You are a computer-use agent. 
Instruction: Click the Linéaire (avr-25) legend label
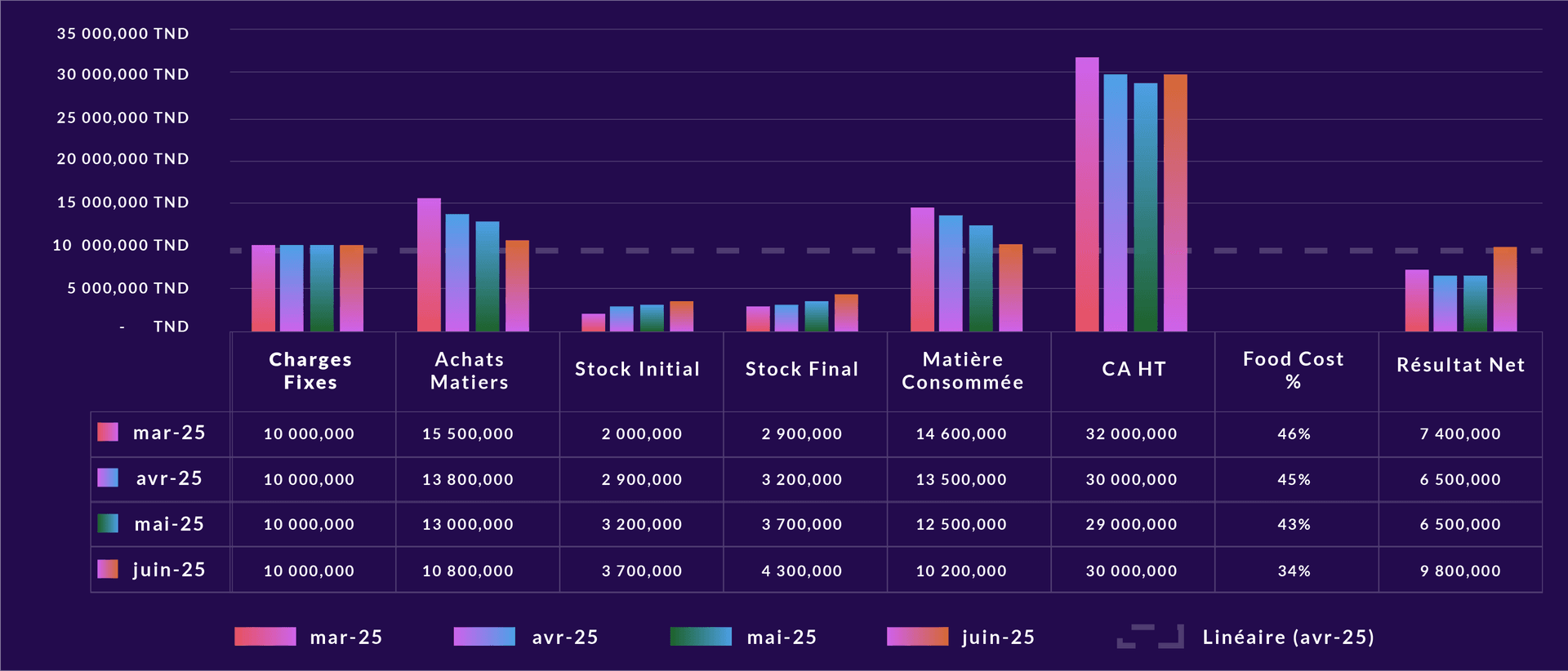1288,637
